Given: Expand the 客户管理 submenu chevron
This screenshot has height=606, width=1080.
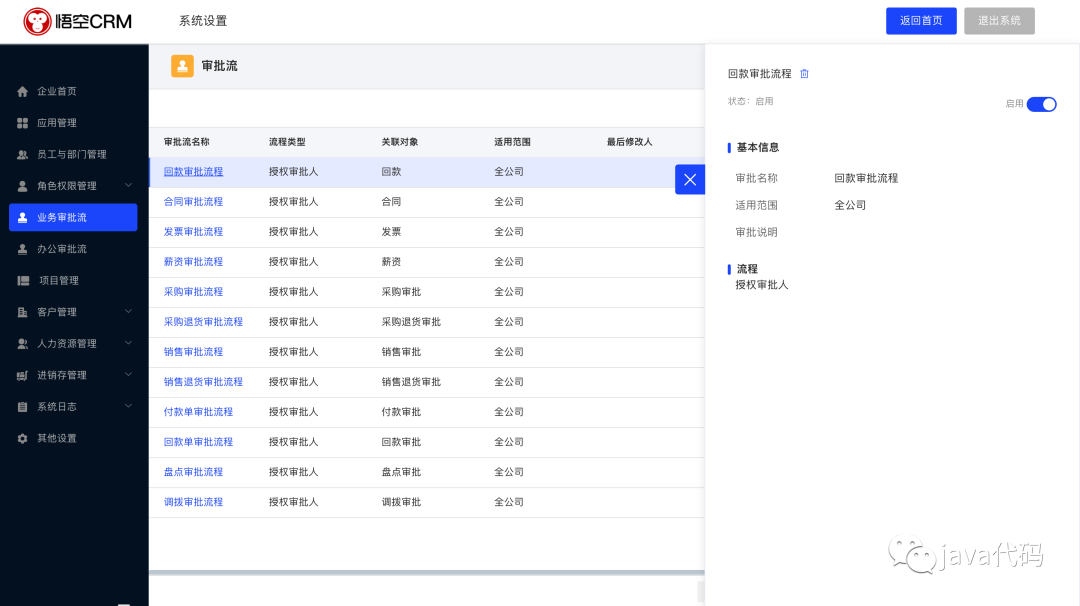Looking at the screenshot, I should pos(128,312).
